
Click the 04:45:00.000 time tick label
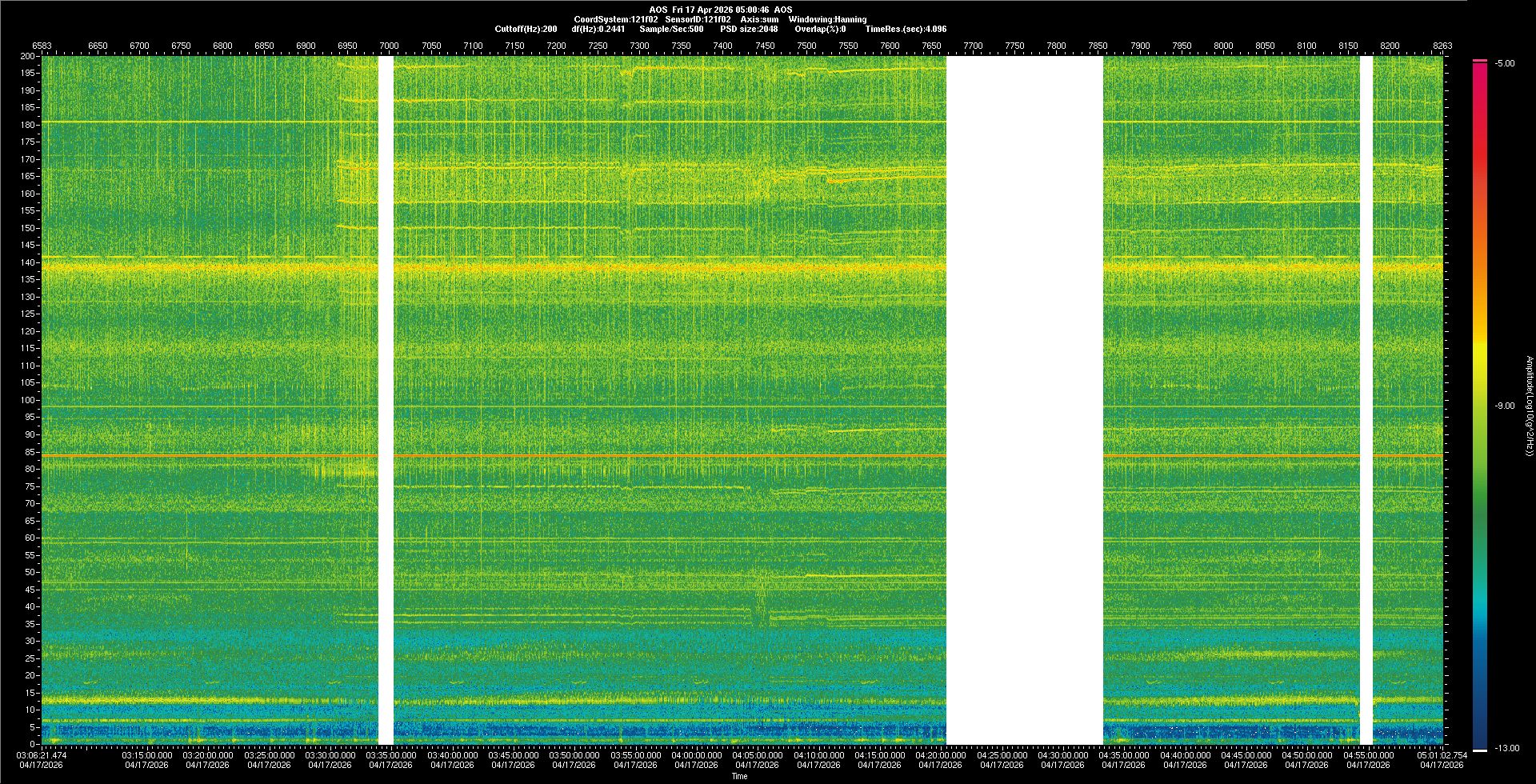[x=1246, y=755]
